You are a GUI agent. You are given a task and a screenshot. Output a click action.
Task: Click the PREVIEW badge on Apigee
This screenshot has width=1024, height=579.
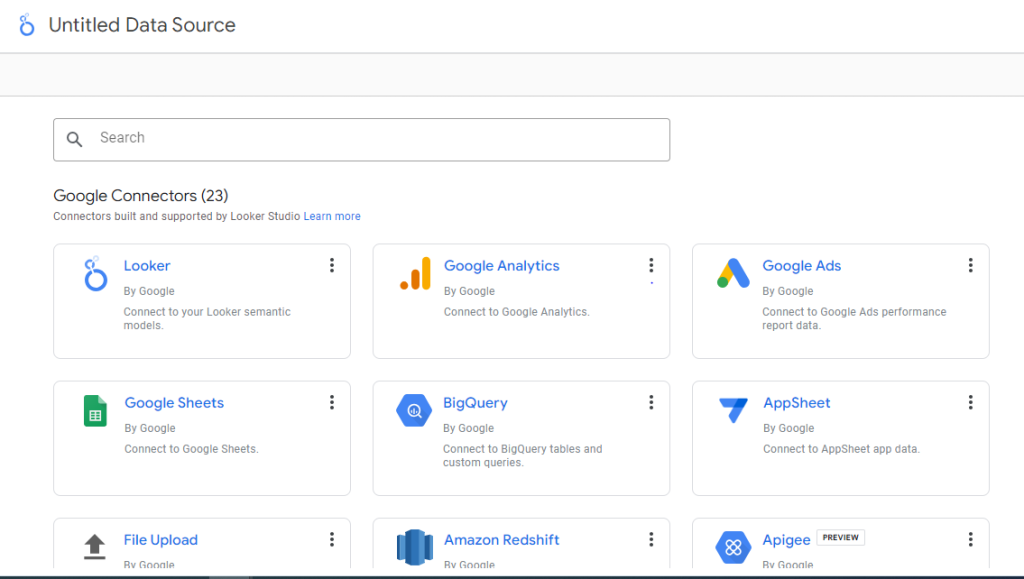(840, 537)
